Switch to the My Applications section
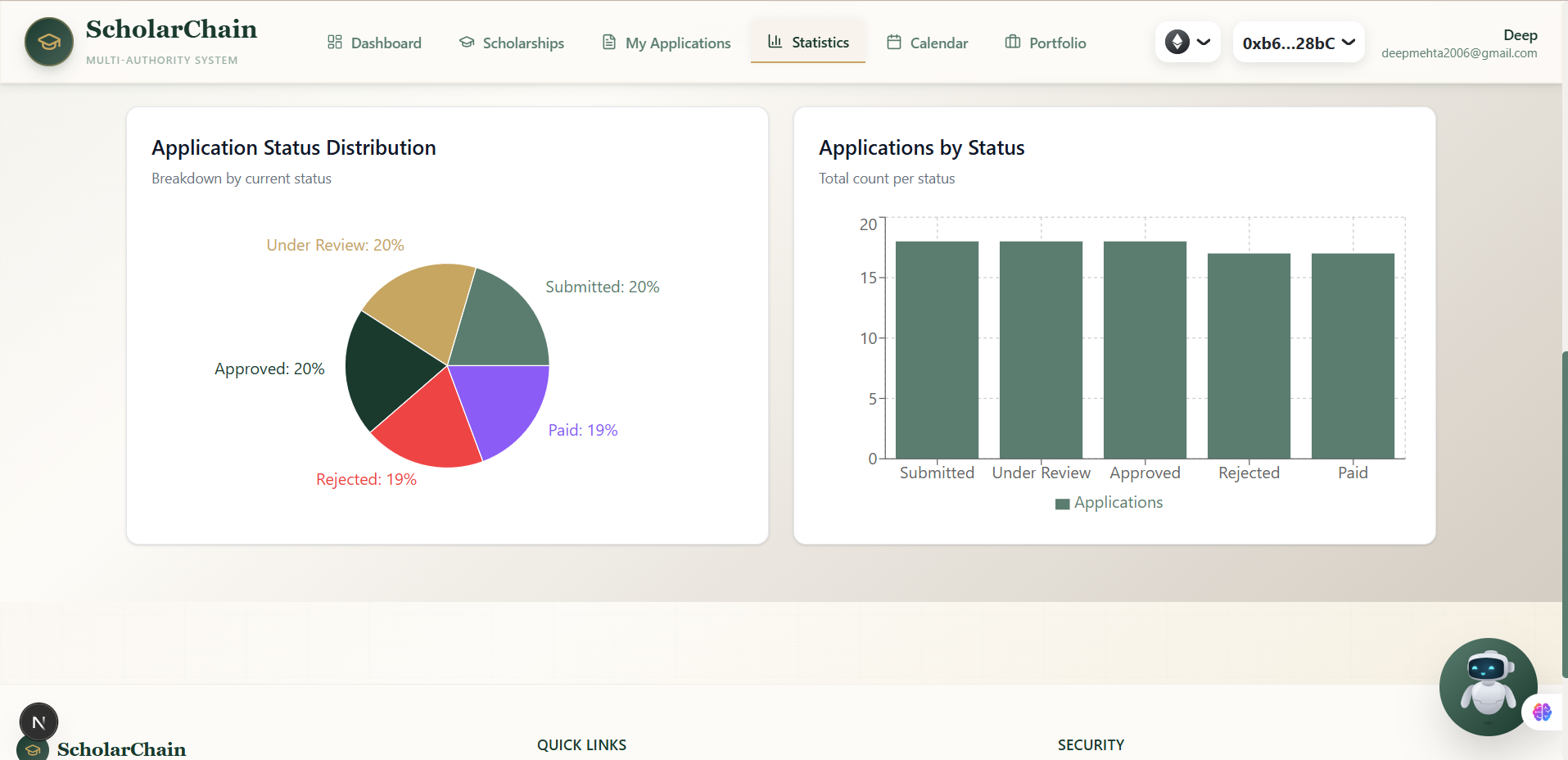The width and height of the screenshot is (1568, 760). (x=677, y=42)
